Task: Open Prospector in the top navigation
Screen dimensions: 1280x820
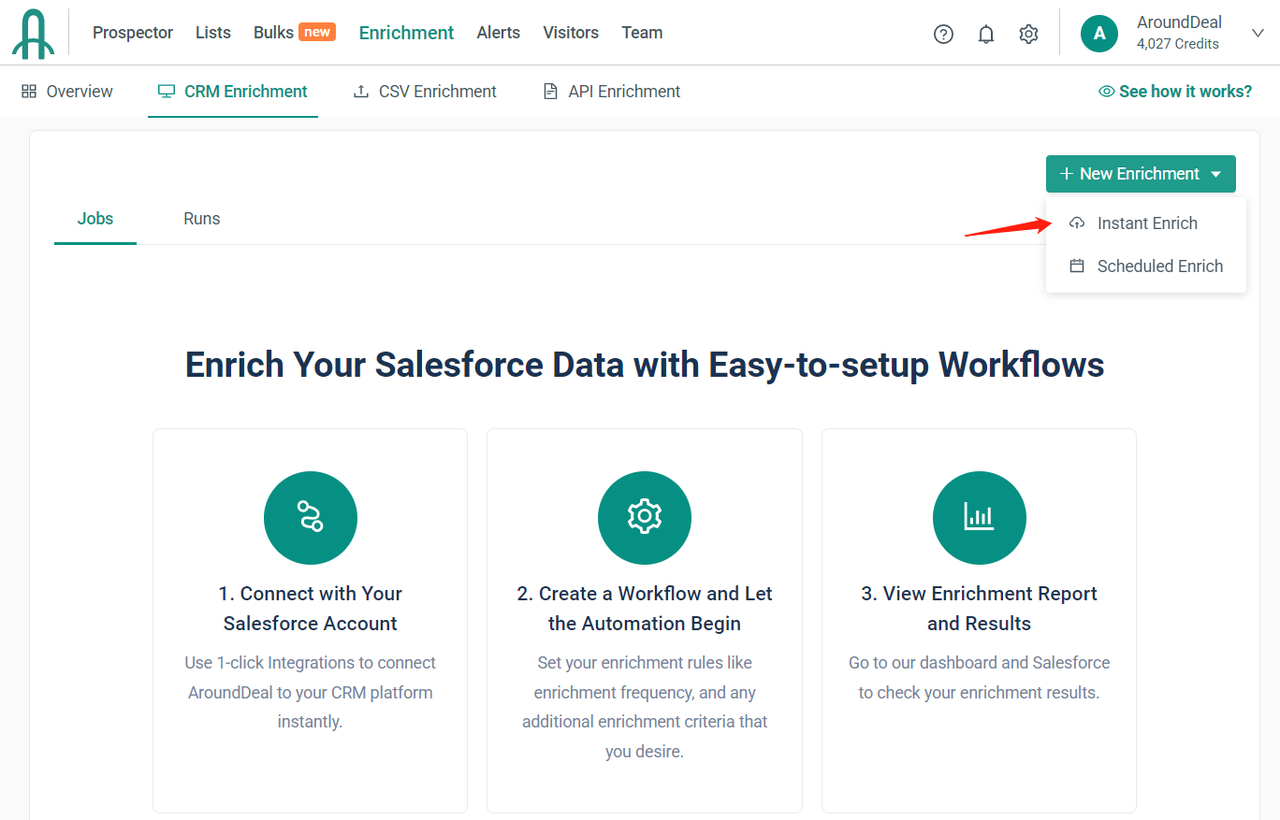Action: [133, 33]
